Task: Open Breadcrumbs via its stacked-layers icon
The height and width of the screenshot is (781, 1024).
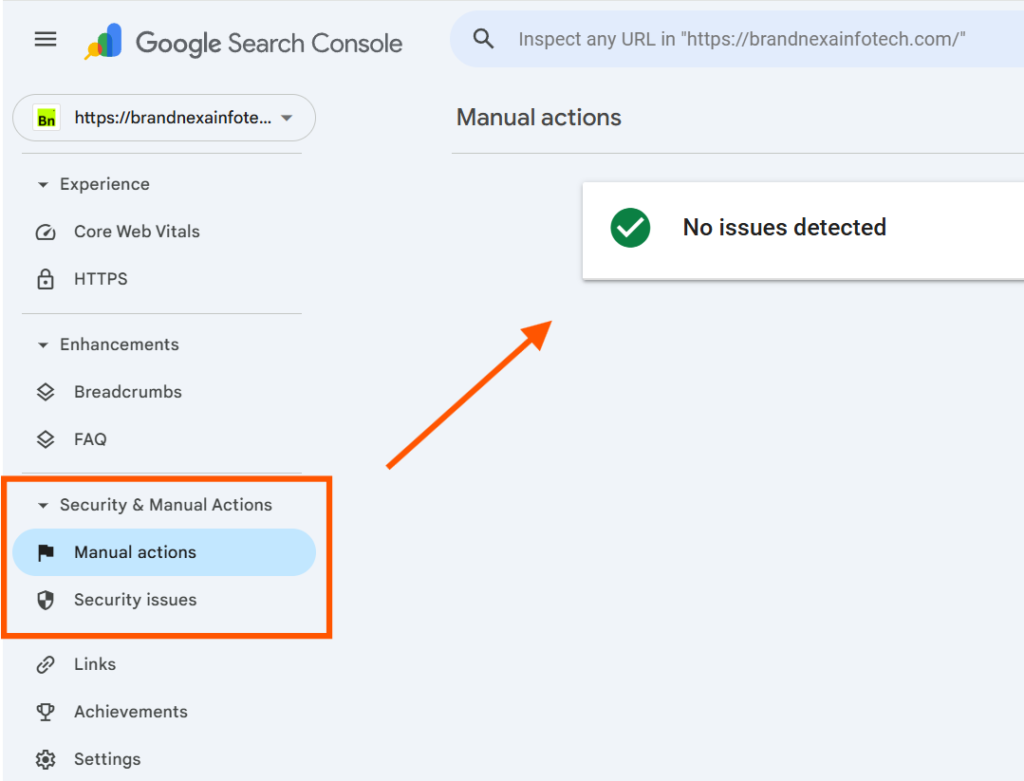Action: (46, 392)
